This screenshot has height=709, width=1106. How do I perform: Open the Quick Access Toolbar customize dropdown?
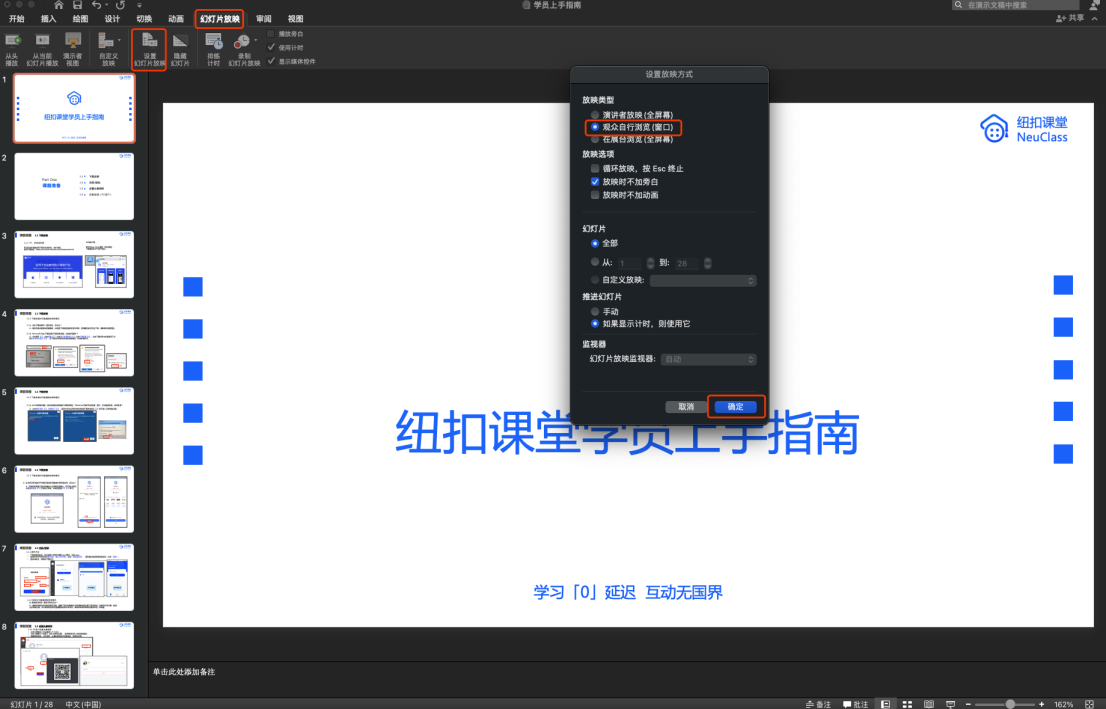click(x=139, y=5)
